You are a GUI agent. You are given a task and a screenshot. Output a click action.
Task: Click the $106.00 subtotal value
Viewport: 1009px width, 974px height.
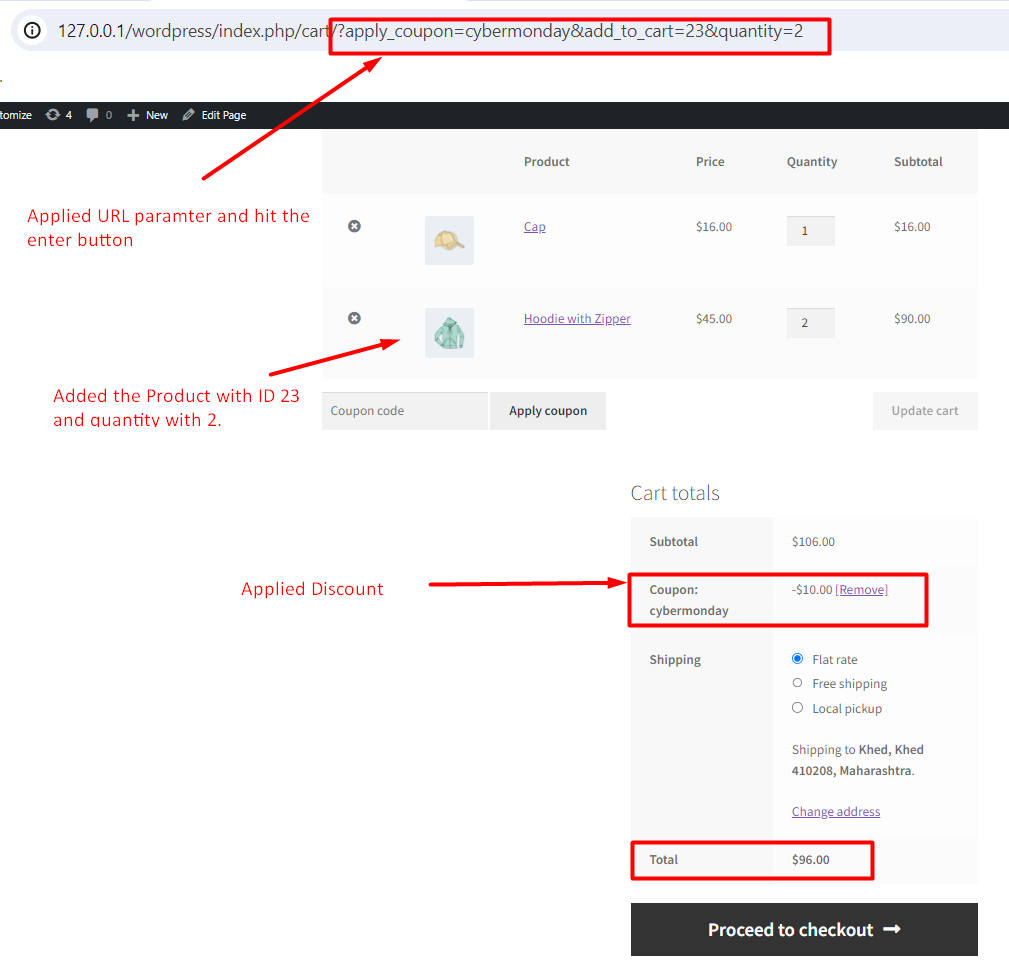click(813, 542)
